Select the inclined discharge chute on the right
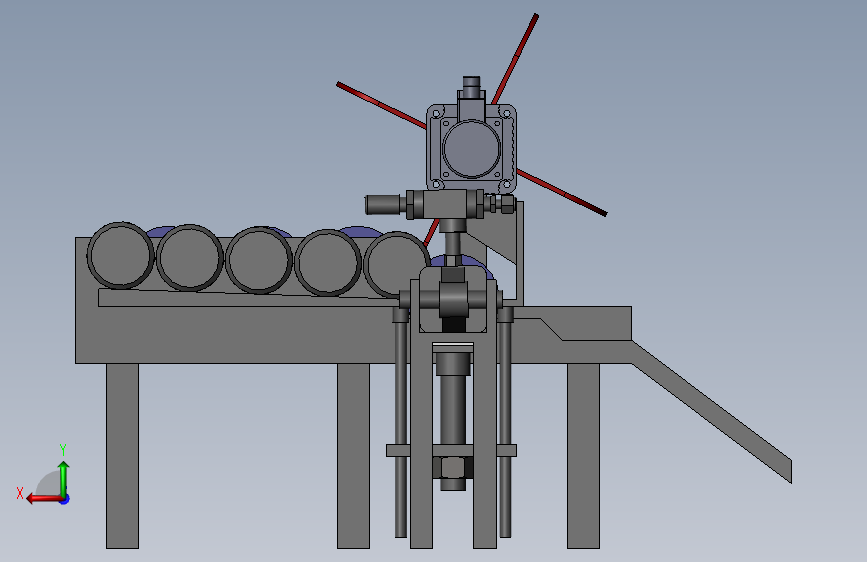 tap(712, 411)
